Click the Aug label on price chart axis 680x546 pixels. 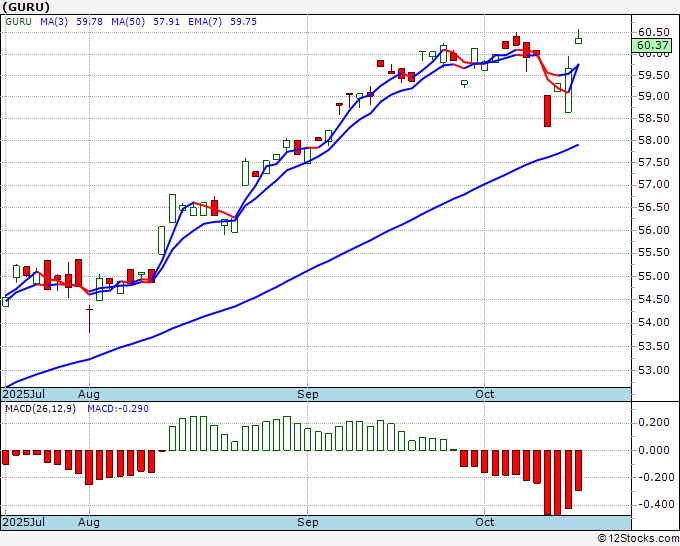tap(89, 394)
